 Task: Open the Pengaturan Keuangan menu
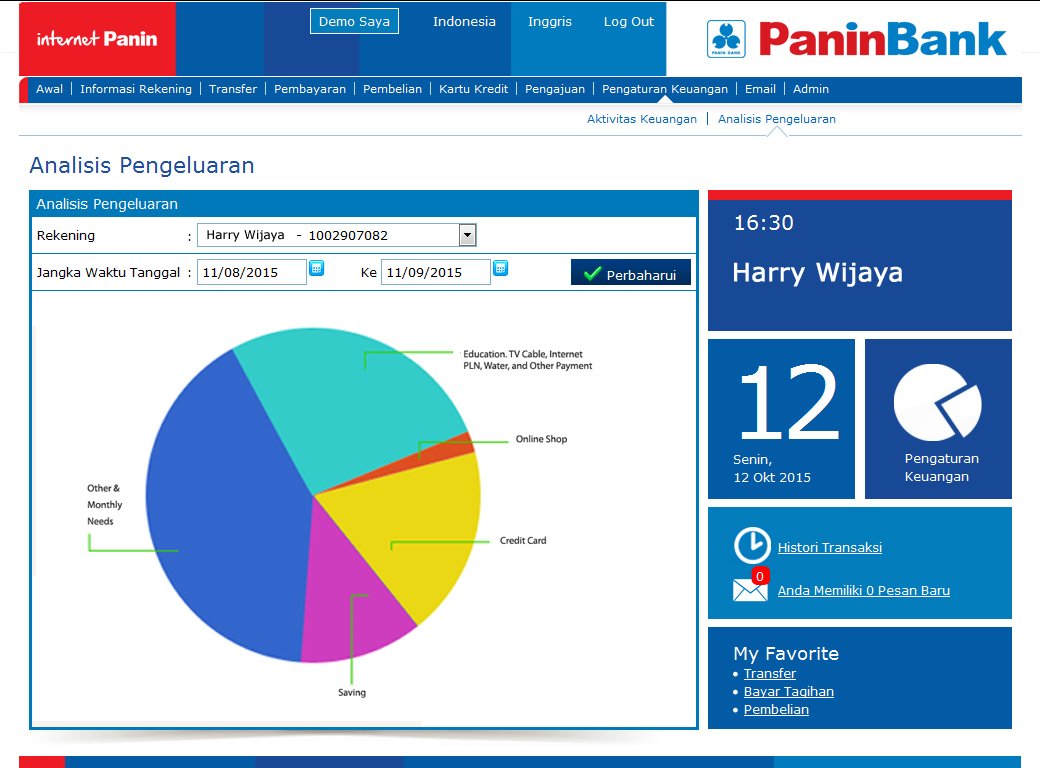[x=665, y=89]
